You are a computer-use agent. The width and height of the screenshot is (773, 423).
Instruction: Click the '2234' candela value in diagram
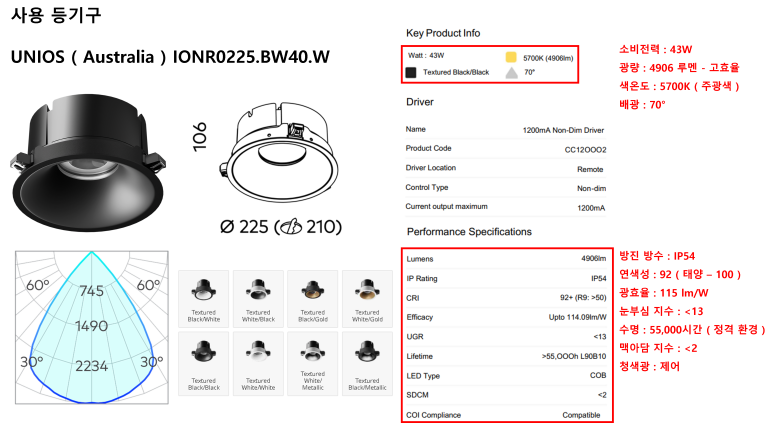pyautogui.click(x=92, y=366)
